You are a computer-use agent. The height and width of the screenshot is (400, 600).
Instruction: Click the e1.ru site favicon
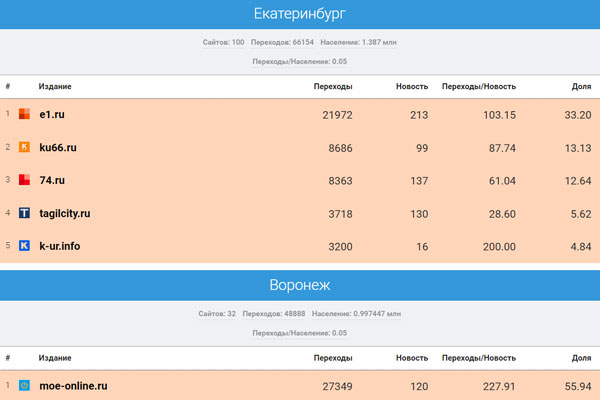coord(25,115)
